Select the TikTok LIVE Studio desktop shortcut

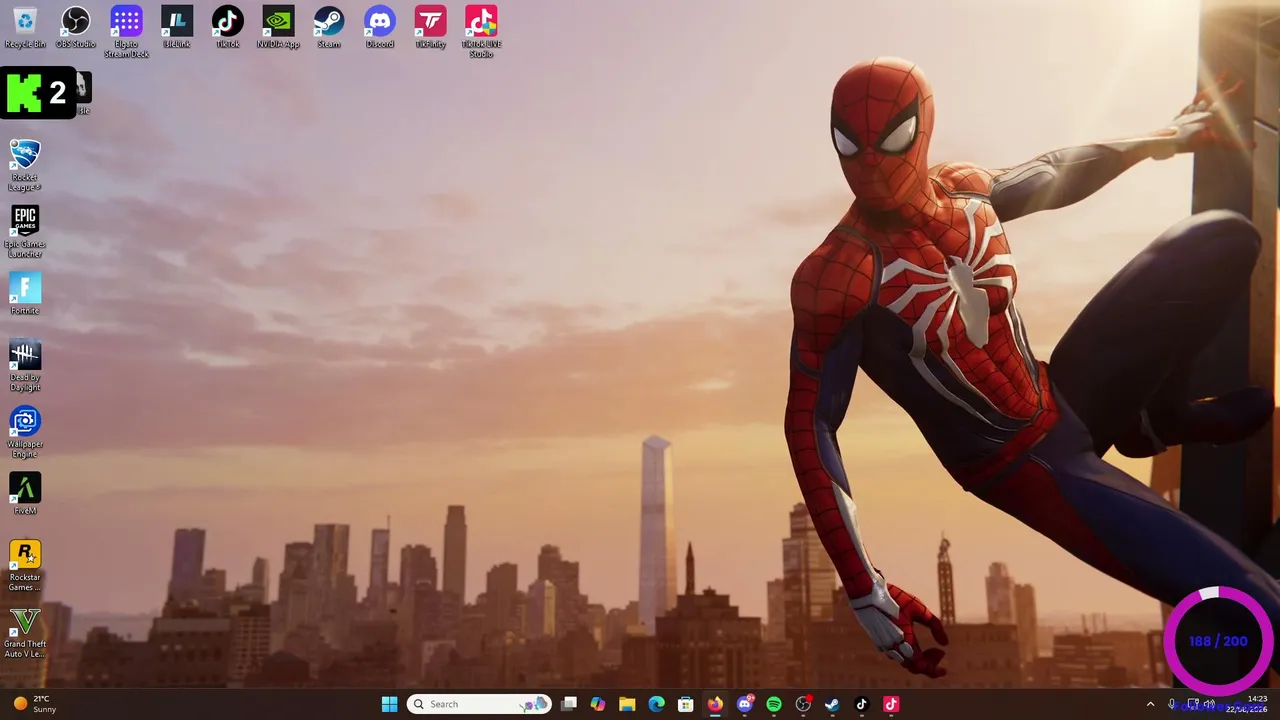[481, 32]
